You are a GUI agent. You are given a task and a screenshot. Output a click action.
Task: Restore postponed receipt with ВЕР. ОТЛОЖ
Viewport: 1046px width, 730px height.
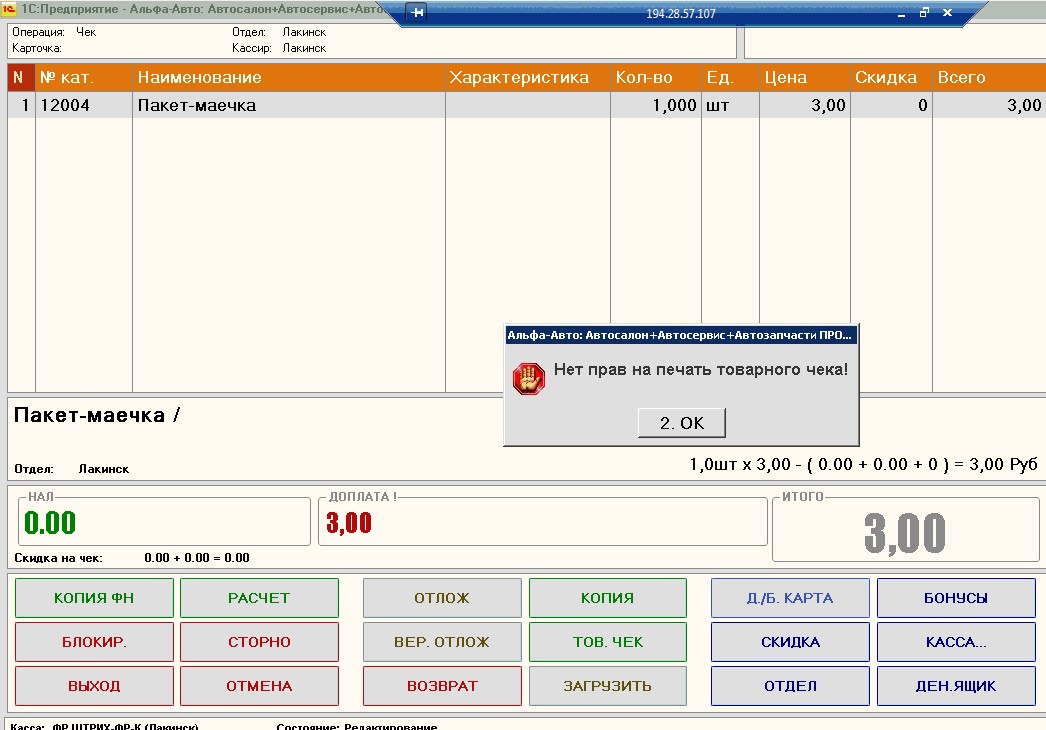442,642
